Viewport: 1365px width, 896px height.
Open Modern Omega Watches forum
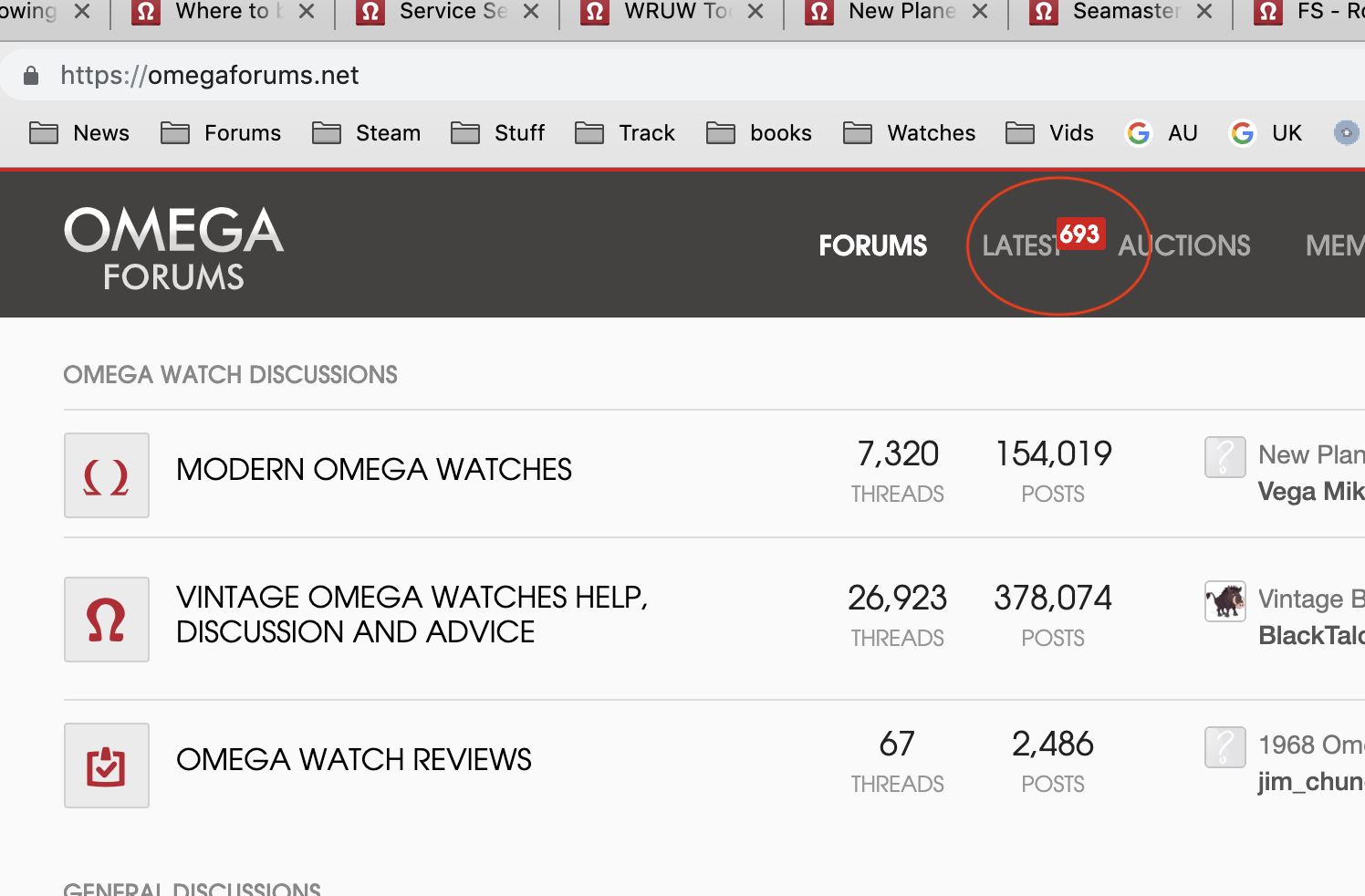tap(373, 469)
